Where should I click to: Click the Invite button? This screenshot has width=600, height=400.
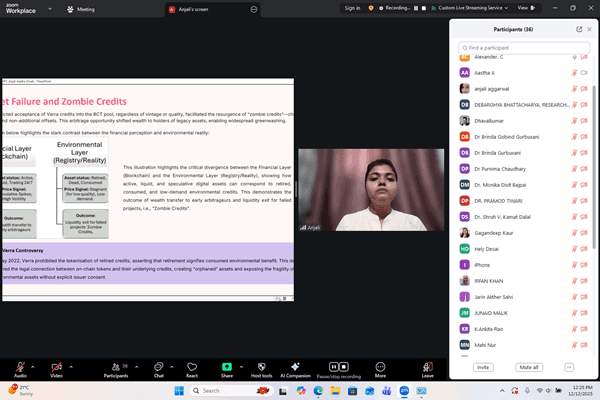pos(483,367)
